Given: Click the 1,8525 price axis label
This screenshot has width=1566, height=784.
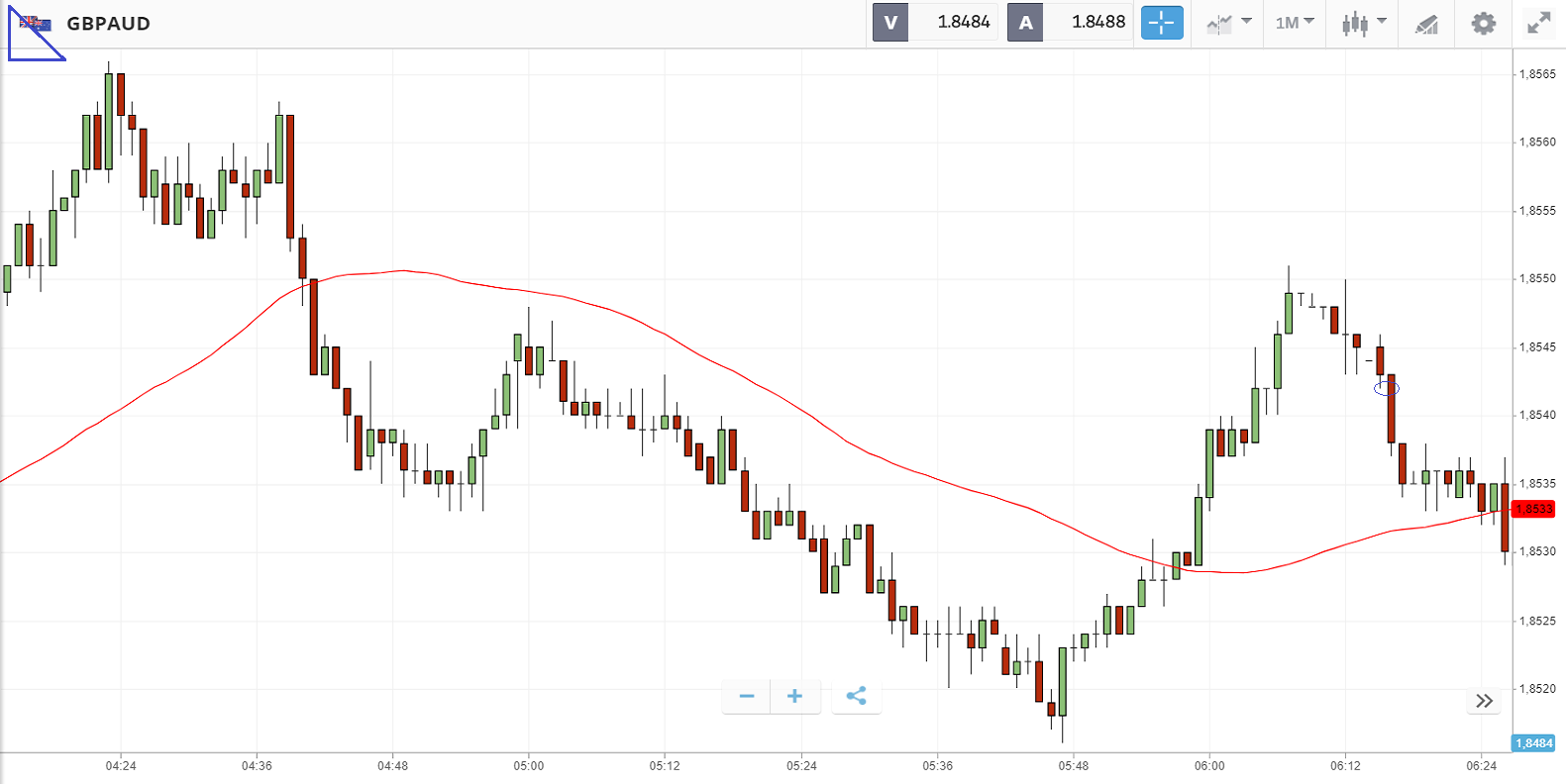Looking at the screenshot, I should tap(1537, 622).
